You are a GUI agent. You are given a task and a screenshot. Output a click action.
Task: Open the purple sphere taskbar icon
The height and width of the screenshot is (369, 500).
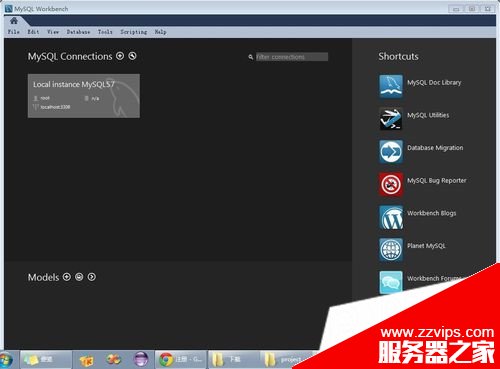tap(141, 360)
